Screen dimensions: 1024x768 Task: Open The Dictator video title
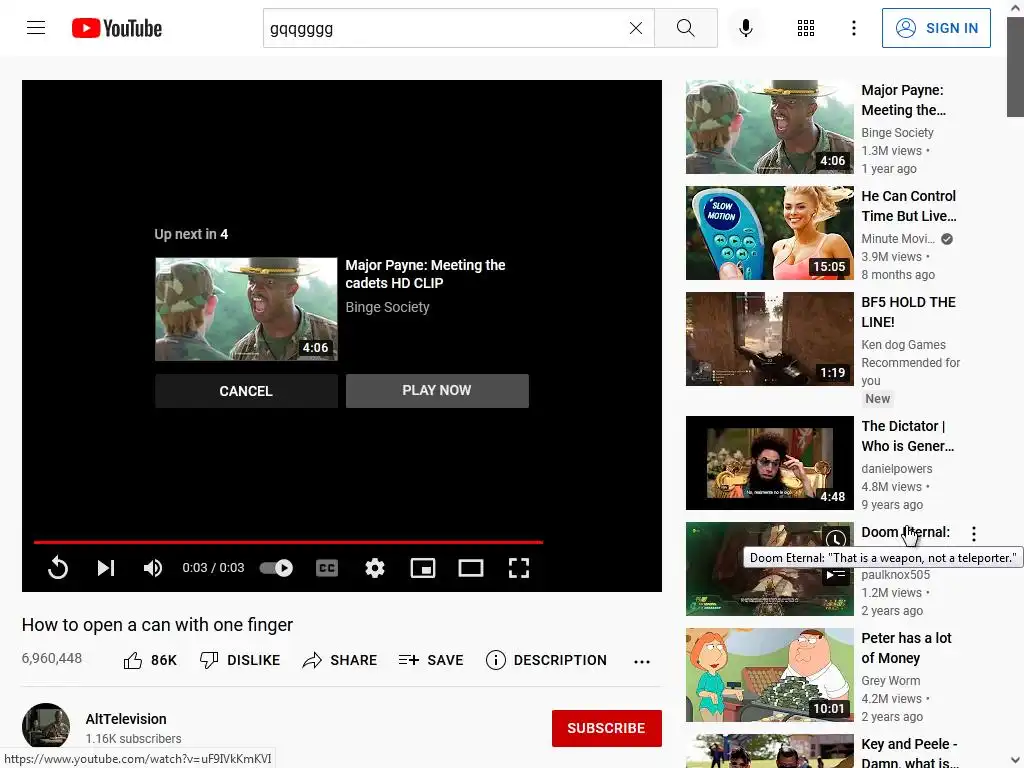[x=907, y=436]
